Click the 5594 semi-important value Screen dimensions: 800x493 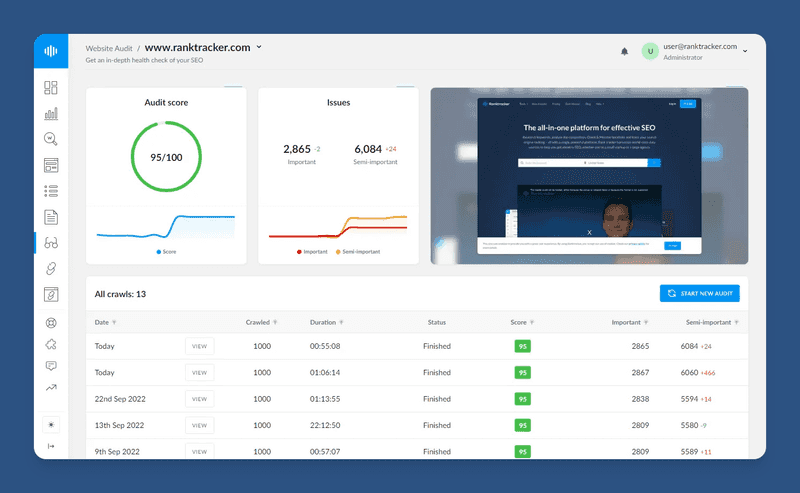click(689, 399)
